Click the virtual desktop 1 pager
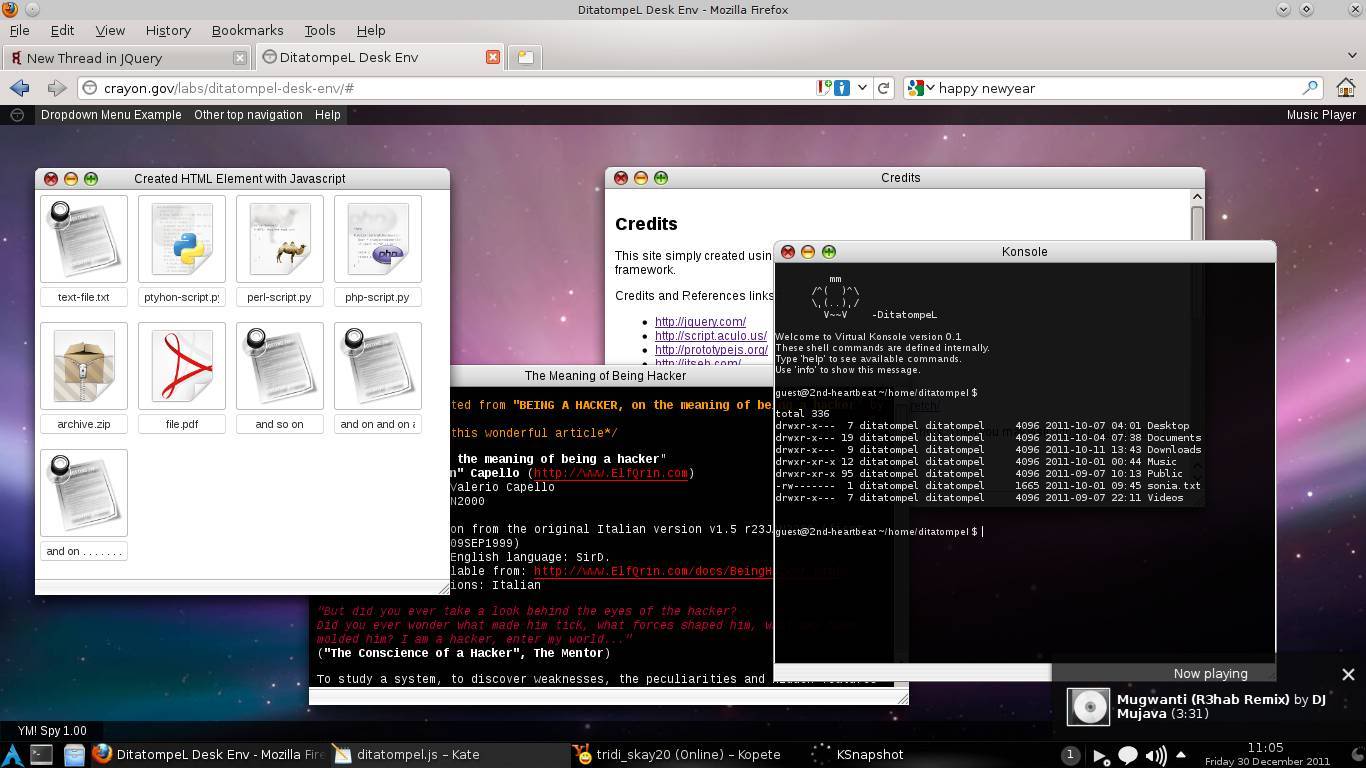Image resolution: width=1366 pixels, height=768 pixels. [x=1070, y=755]
